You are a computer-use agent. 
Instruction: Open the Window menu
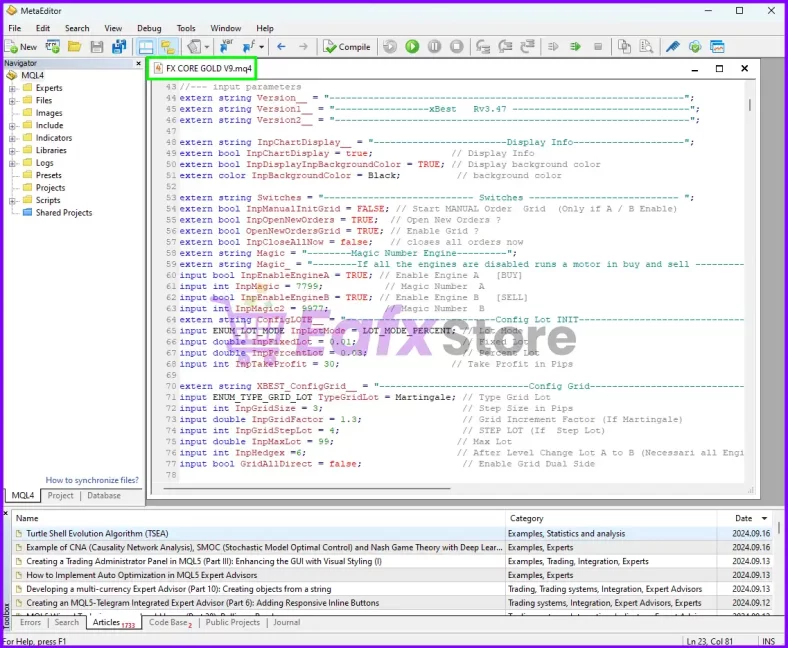(x=226, y=28)
